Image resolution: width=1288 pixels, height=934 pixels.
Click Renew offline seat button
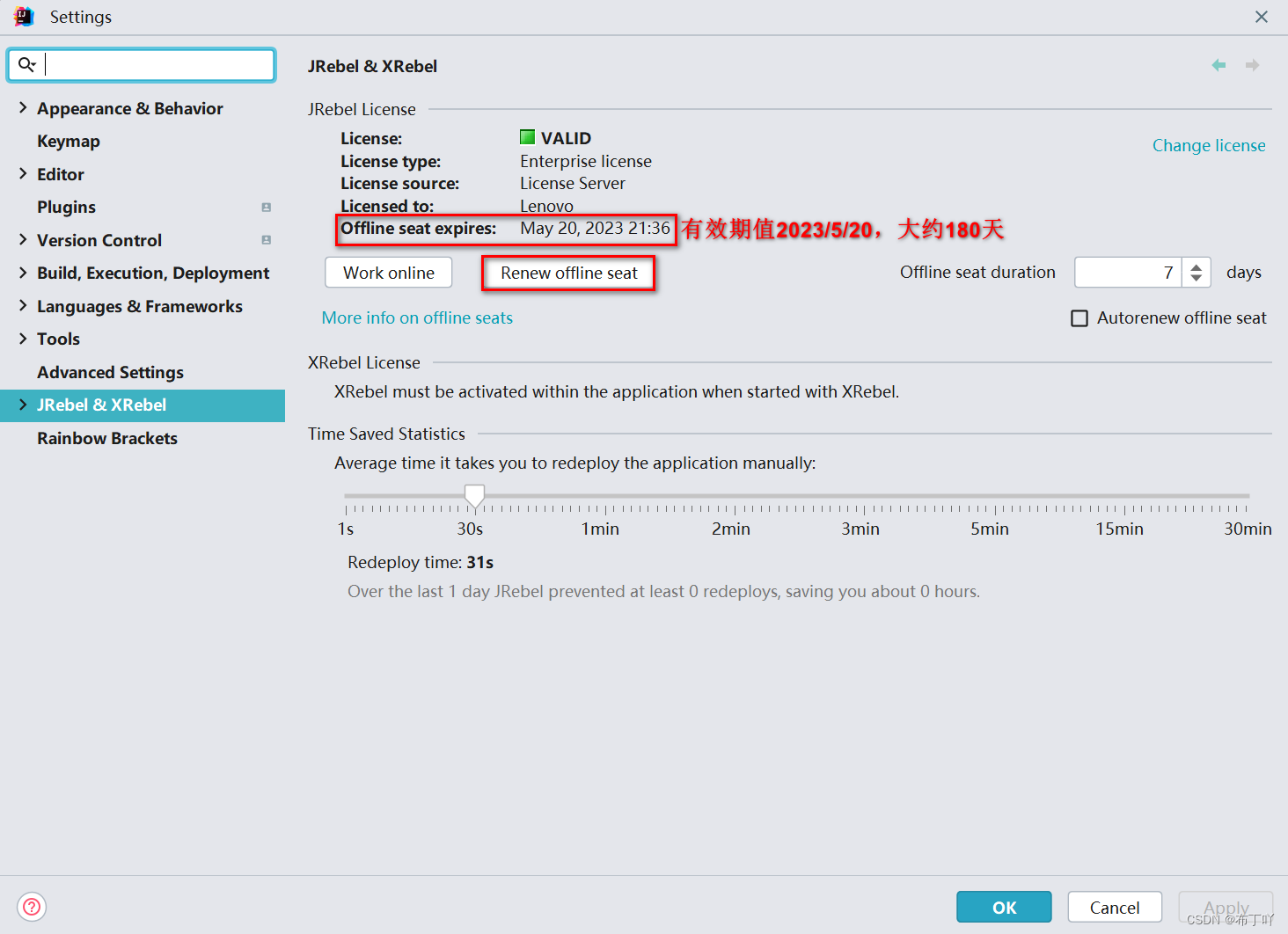click(x=569, y=273)
